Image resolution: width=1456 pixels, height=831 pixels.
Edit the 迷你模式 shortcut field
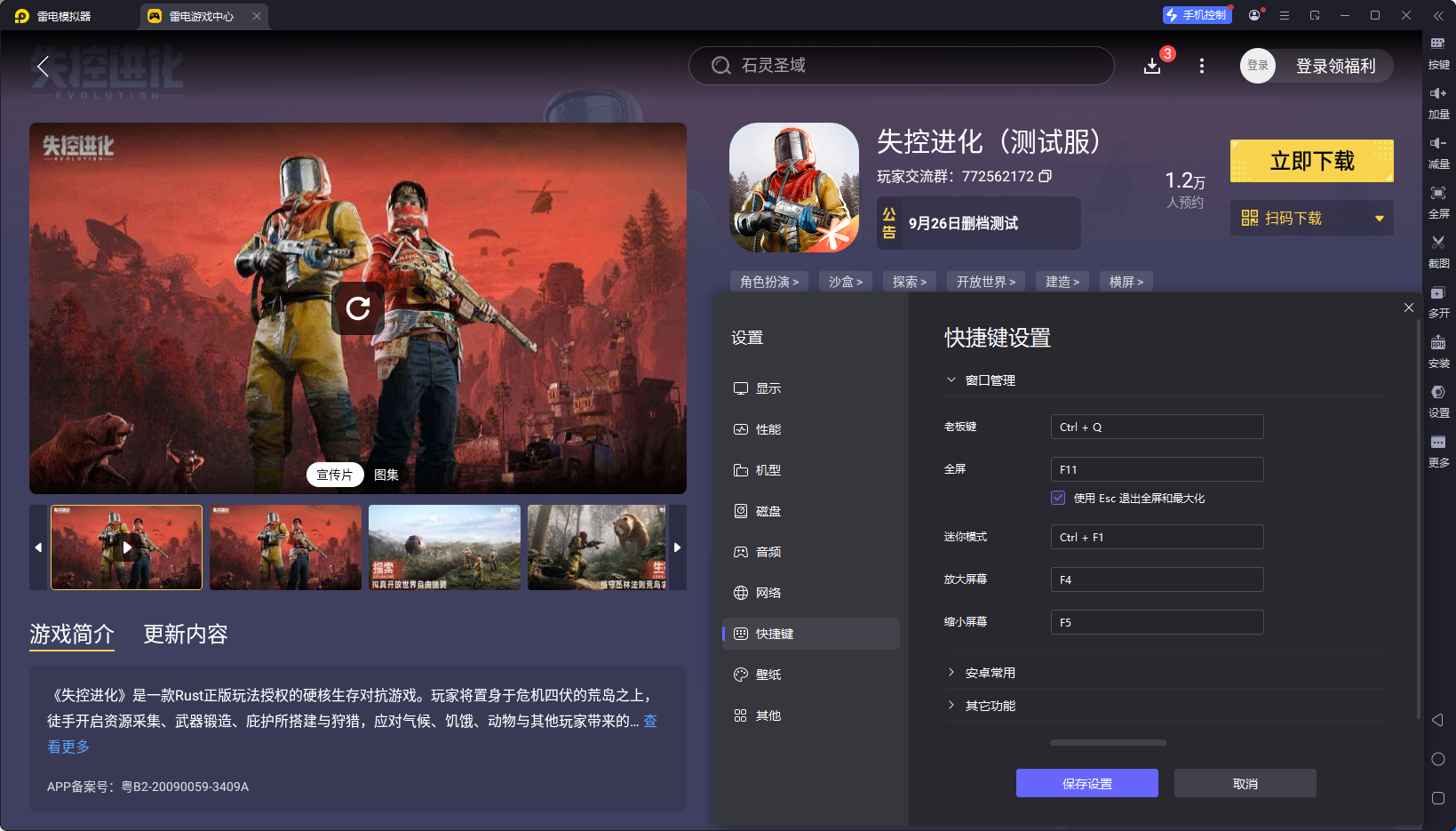pos(1157,537)
